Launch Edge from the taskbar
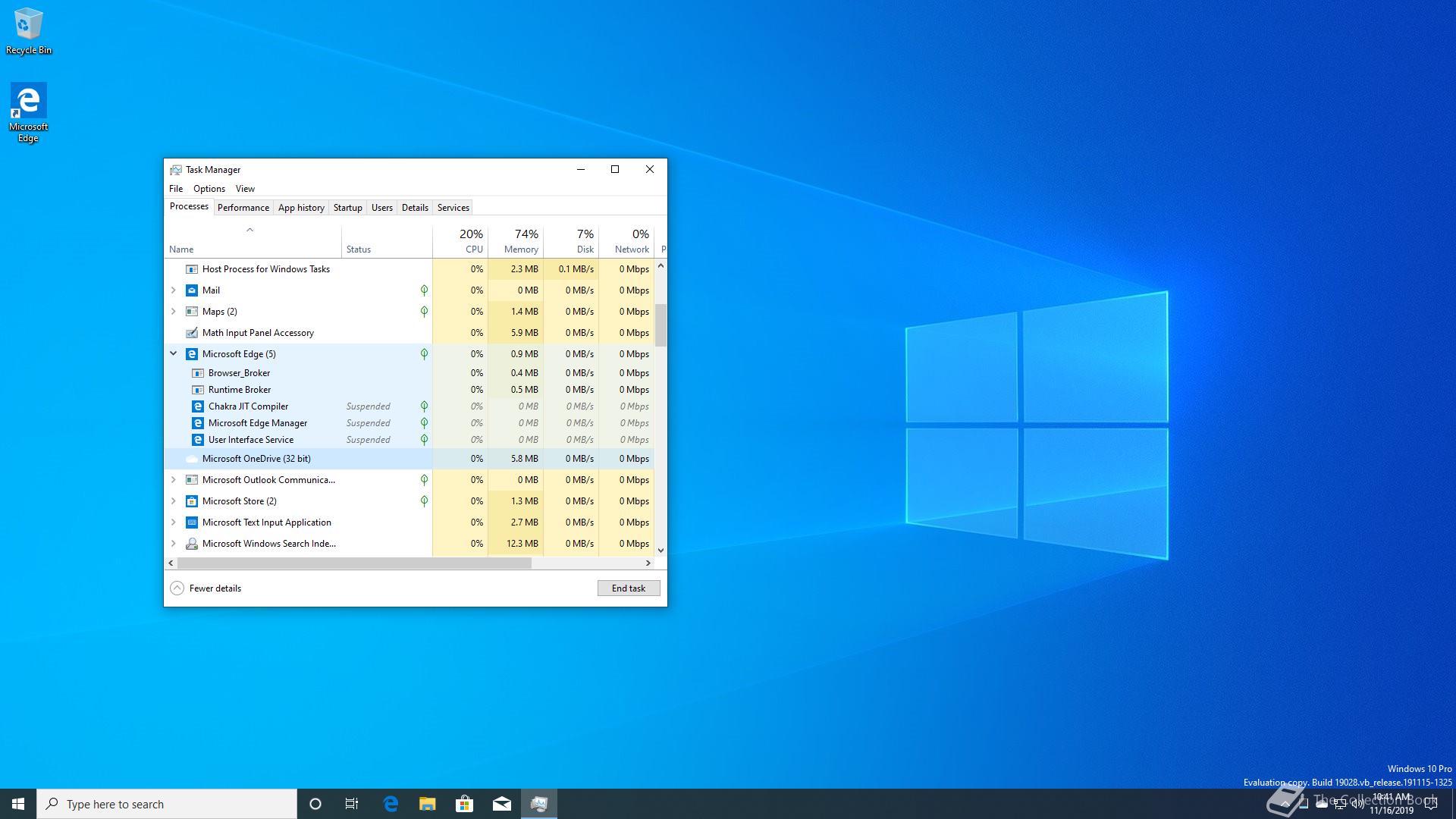Screen dimensions: 1456x819 [391, 804]
